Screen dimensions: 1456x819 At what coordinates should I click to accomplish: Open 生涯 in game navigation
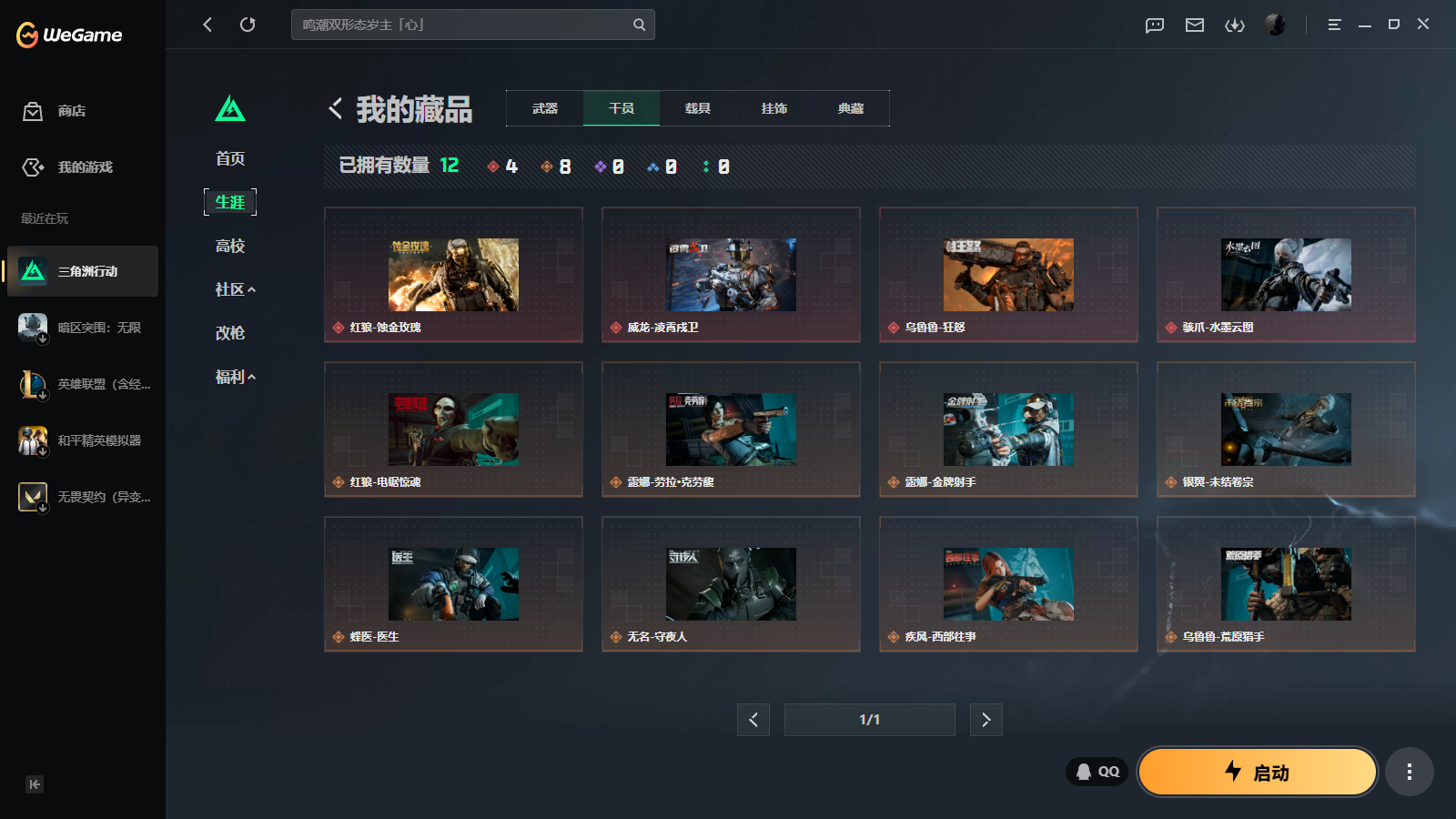point(230,202)
